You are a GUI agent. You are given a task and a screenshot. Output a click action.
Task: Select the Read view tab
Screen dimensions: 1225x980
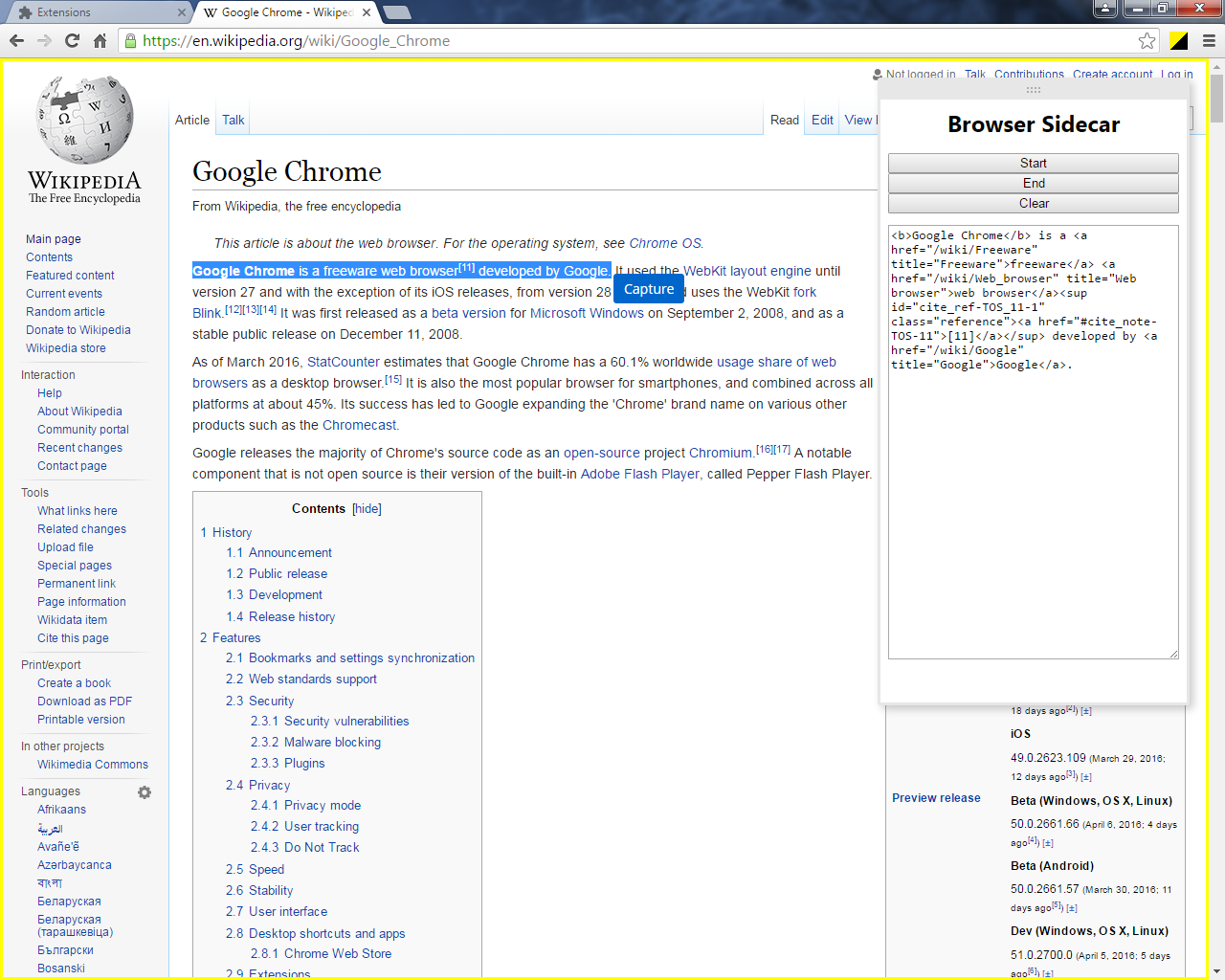click(x=785, y=120)
